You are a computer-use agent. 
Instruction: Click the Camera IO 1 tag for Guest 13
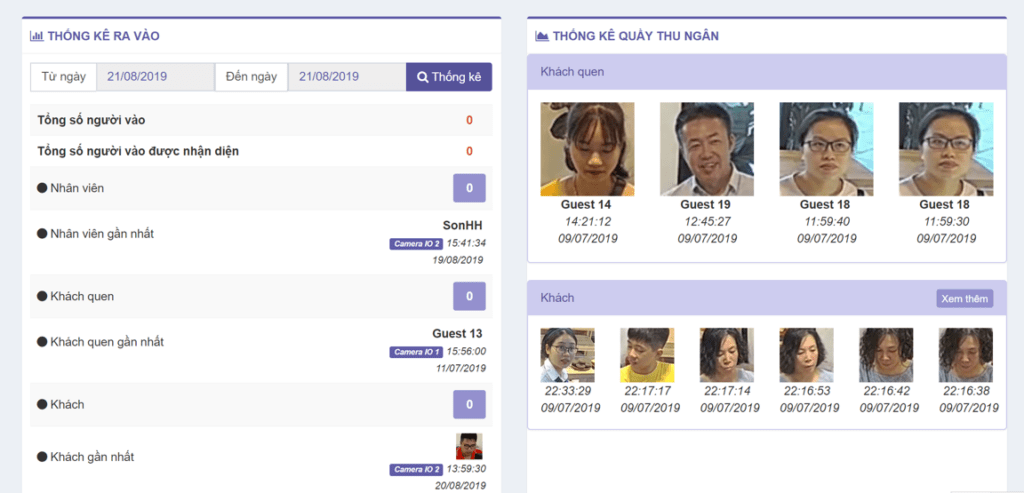click(415, 352)
